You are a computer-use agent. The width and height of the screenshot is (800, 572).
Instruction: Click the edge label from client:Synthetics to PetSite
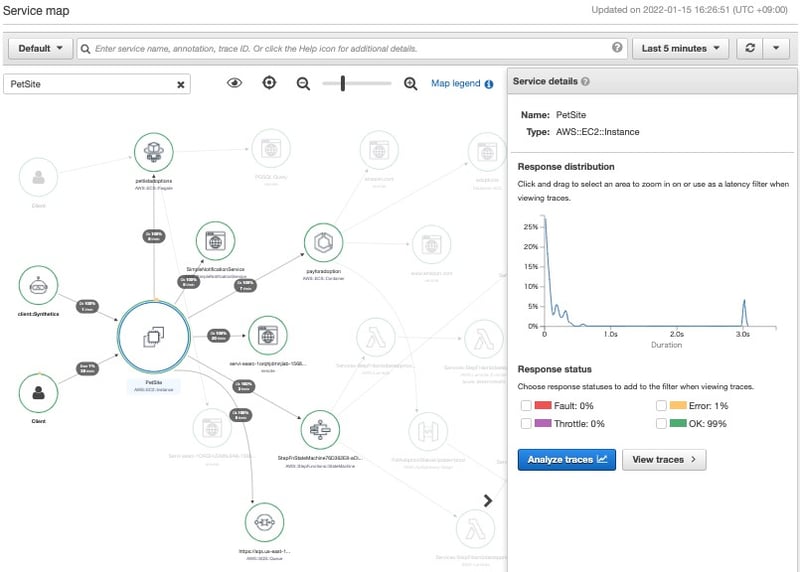pyautogui.click(x=87, y=306)
